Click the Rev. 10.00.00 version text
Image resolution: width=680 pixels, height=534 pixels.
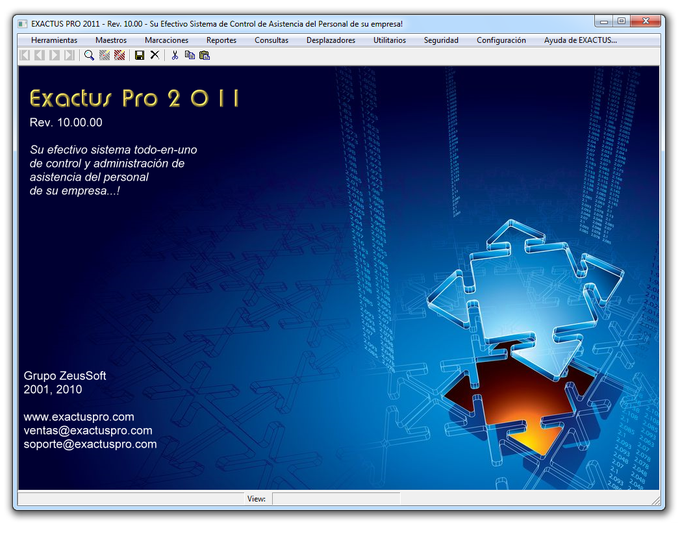point(66,122)
